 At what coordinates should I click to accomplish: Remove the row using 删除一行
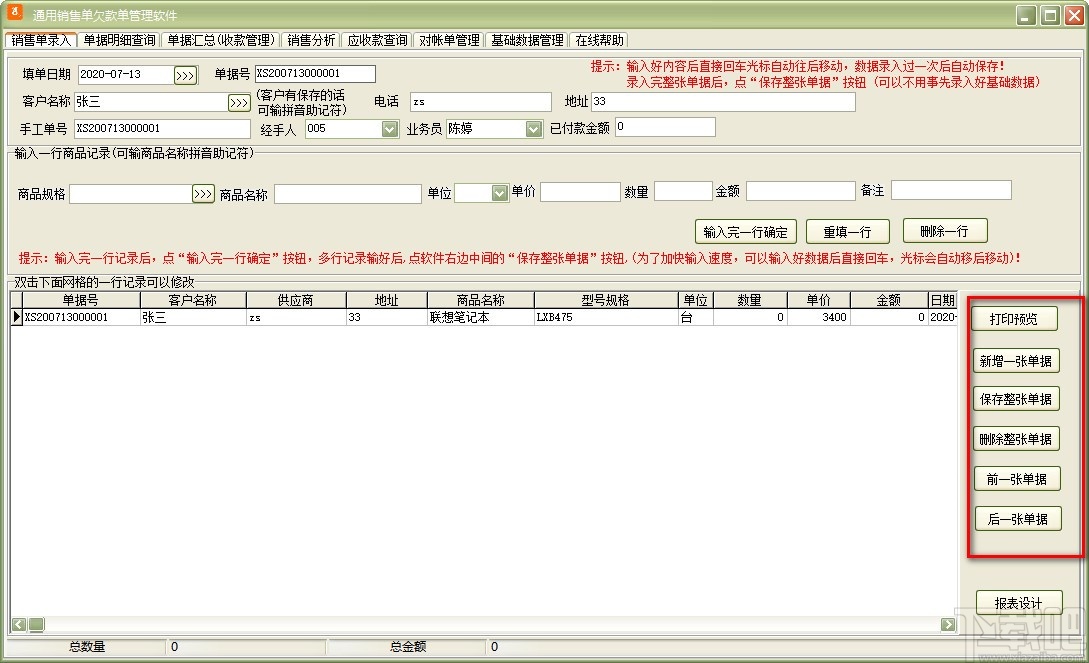pos(944,230)
